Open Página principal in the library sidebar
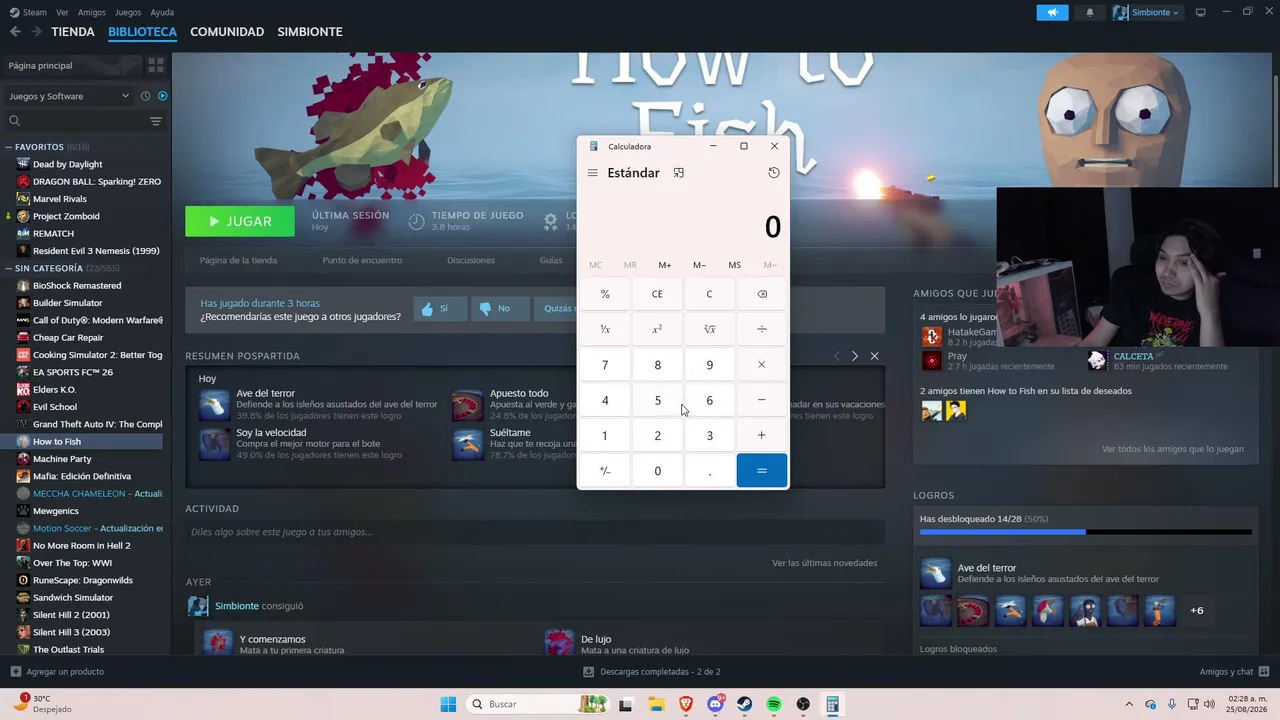Screen dimensions: 1280x720 tap(70, 65)
